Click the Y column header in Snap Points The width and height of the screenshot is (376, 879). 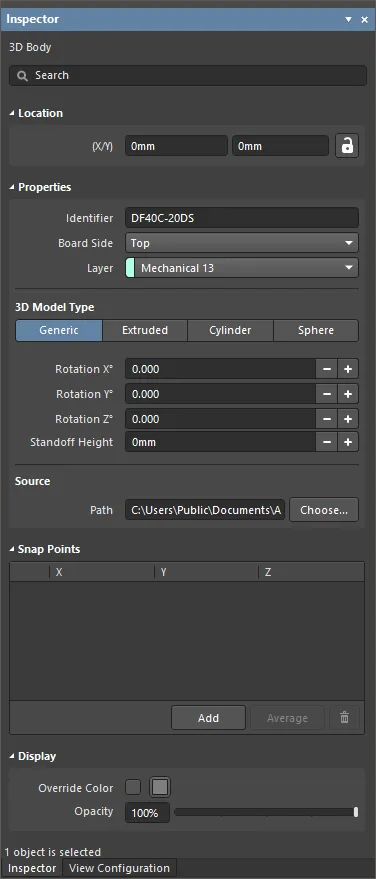[206, 572]
